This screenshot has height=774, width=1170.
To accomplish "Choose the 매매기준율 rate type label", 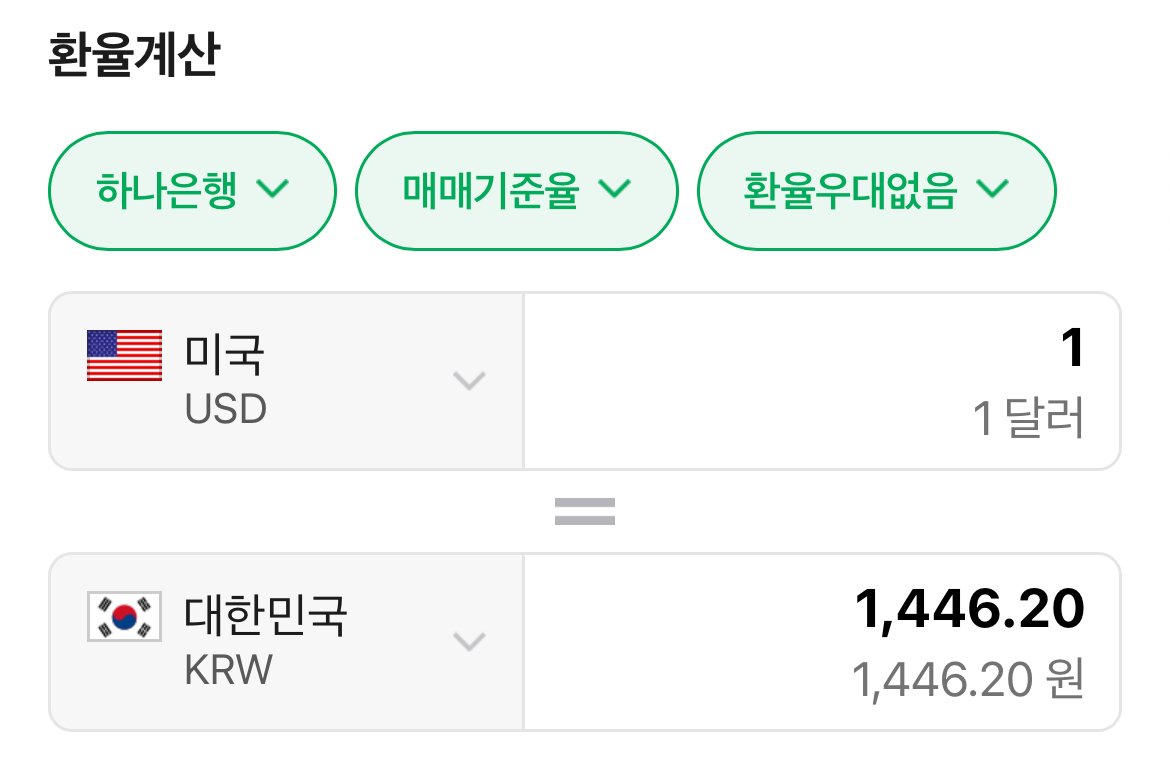I will point(491,188).
